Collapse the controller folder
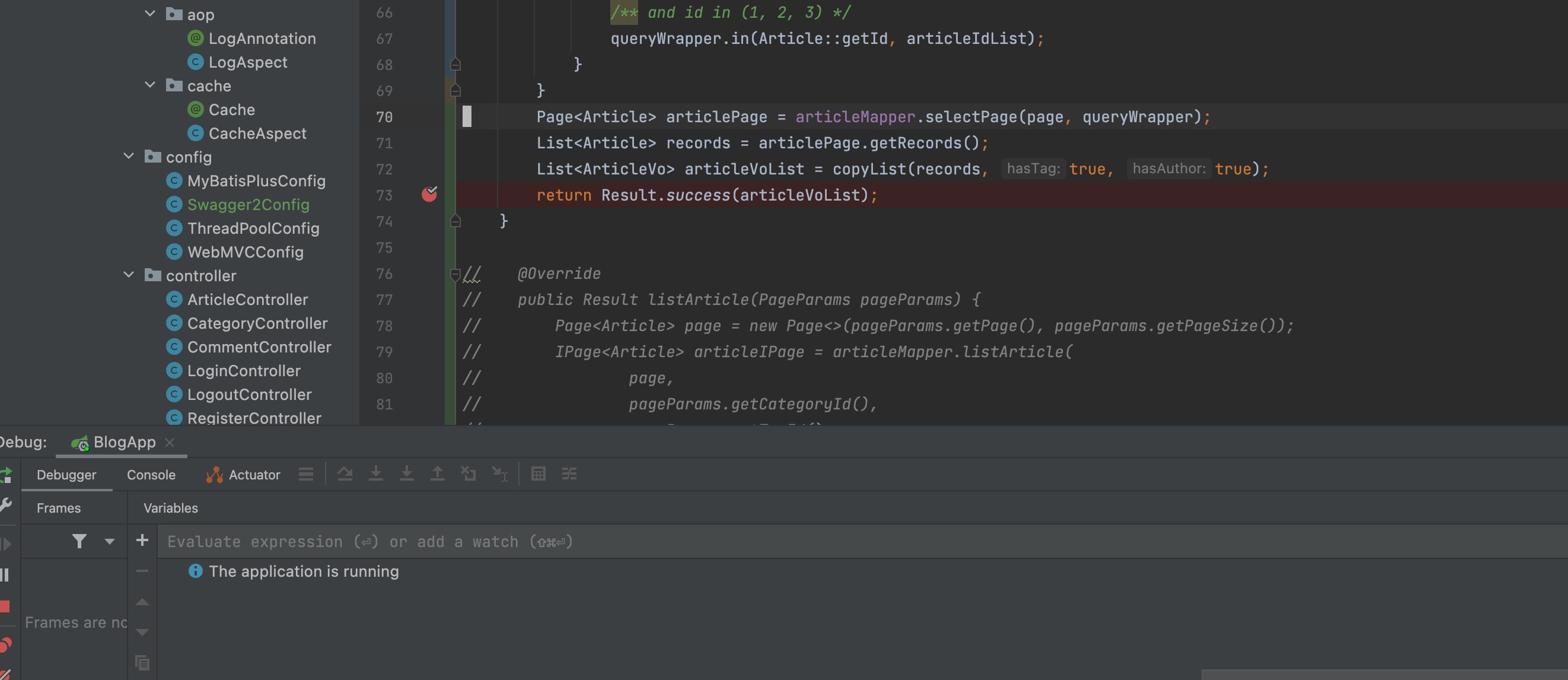The height and width of the screenshot is (680, 1568). 129,275
